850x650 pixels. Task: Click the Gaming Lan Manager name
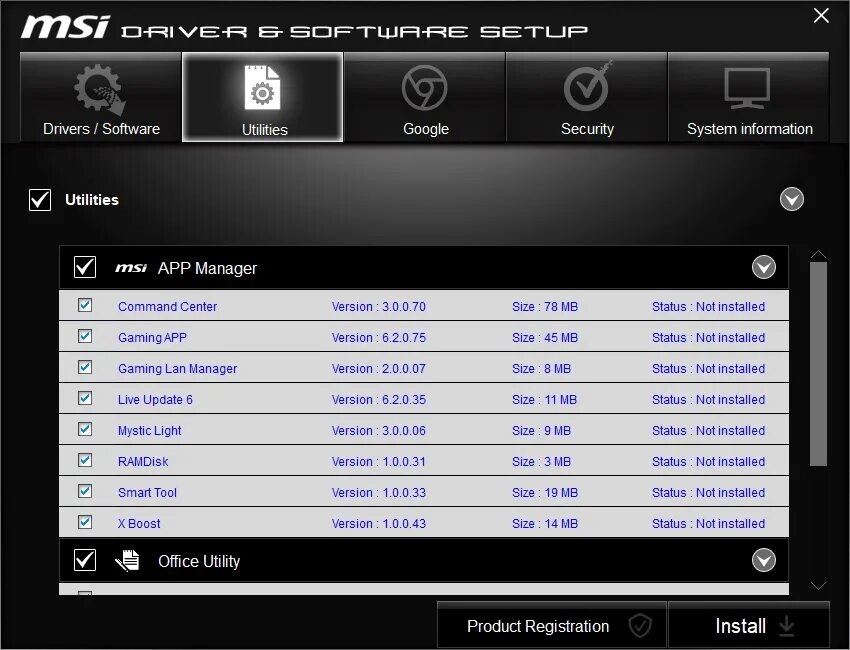click(177, 368)
